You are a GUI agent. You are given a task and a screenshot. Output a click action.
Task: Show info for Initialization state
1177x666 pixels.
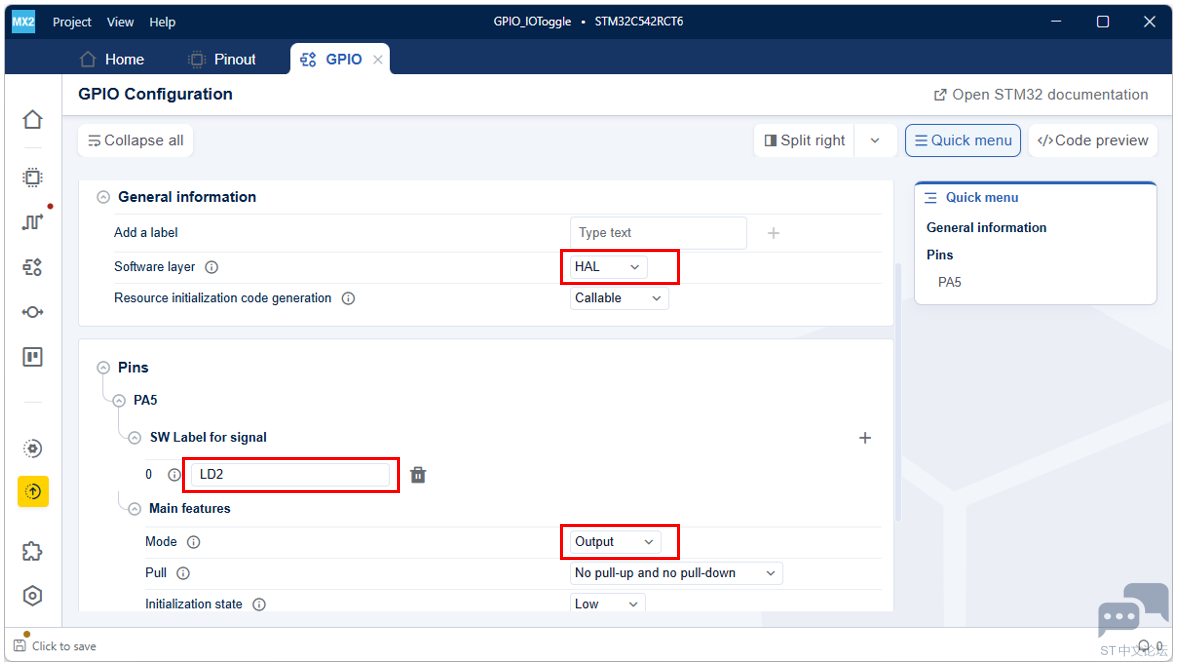tap(259, 604)
